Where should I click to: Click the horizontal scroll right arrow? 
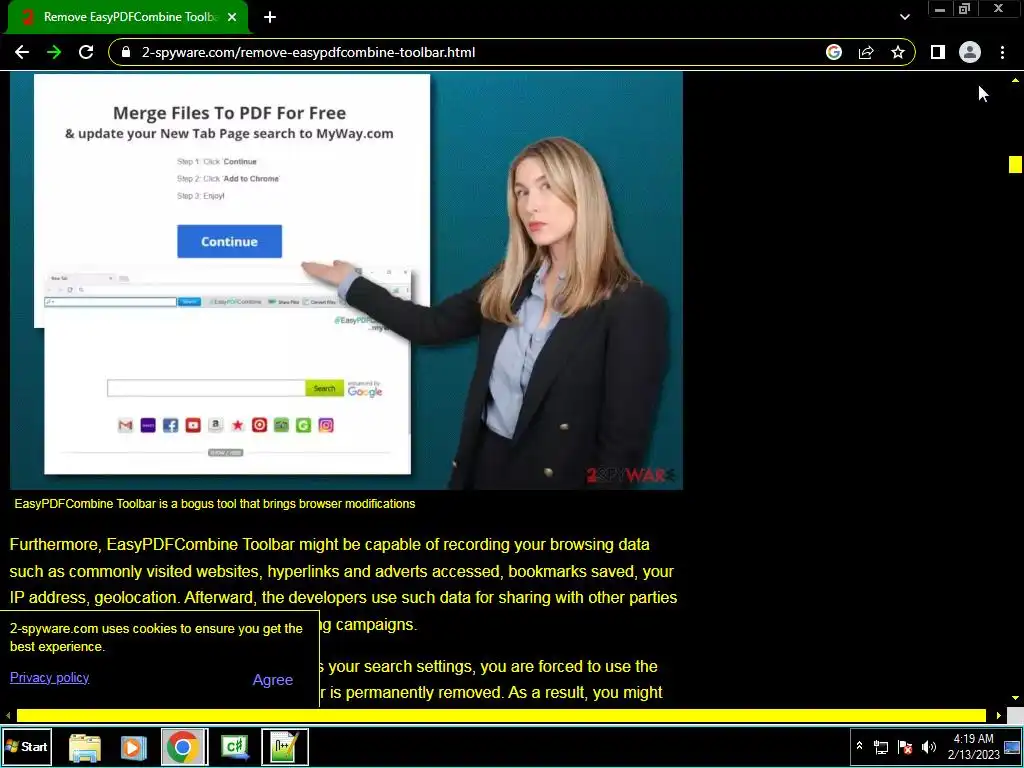999,716
